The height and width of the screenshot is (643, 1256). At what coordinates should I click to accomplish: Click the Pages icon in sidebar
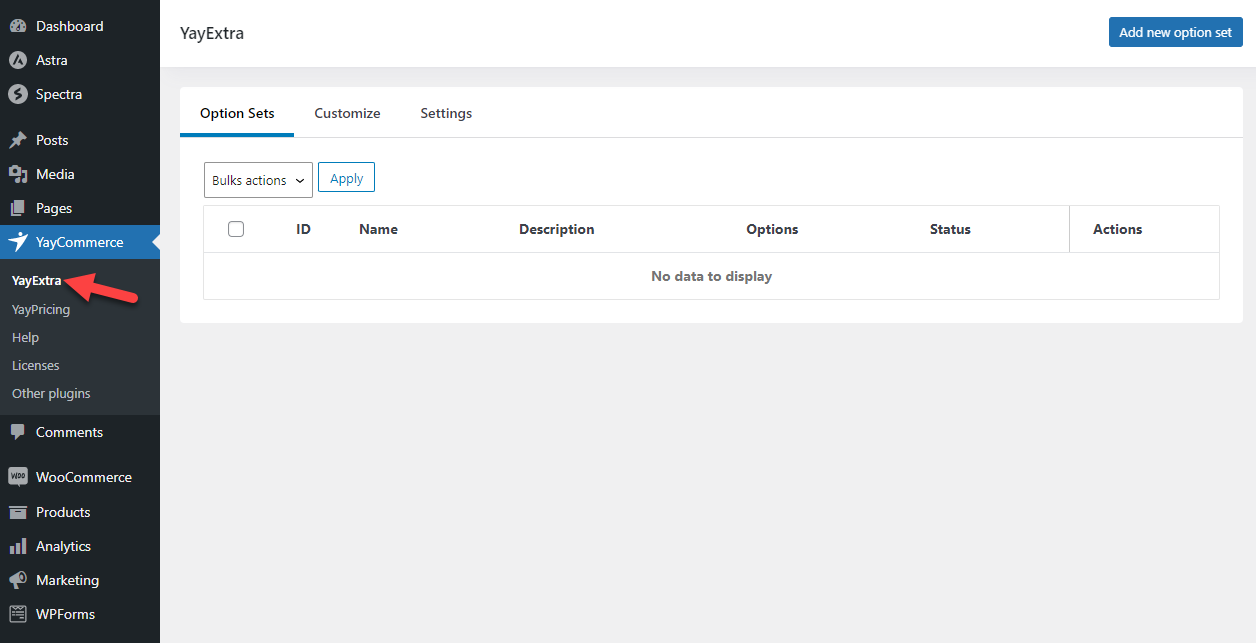18,208
